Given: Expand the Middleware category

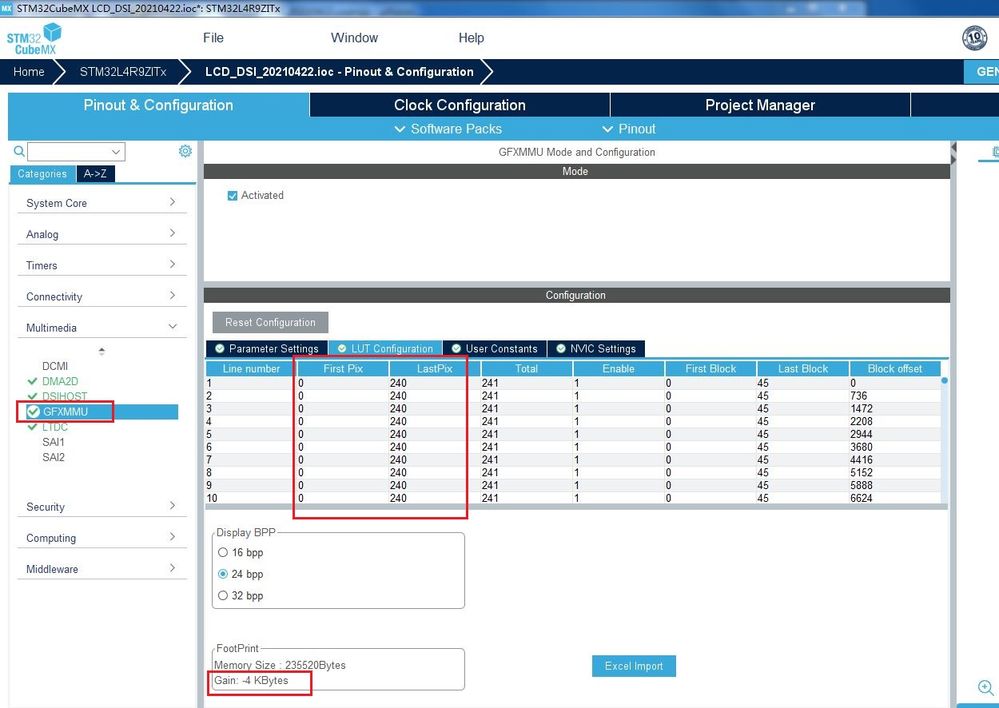Looking at the screenshot, I should tap(101, 569).
